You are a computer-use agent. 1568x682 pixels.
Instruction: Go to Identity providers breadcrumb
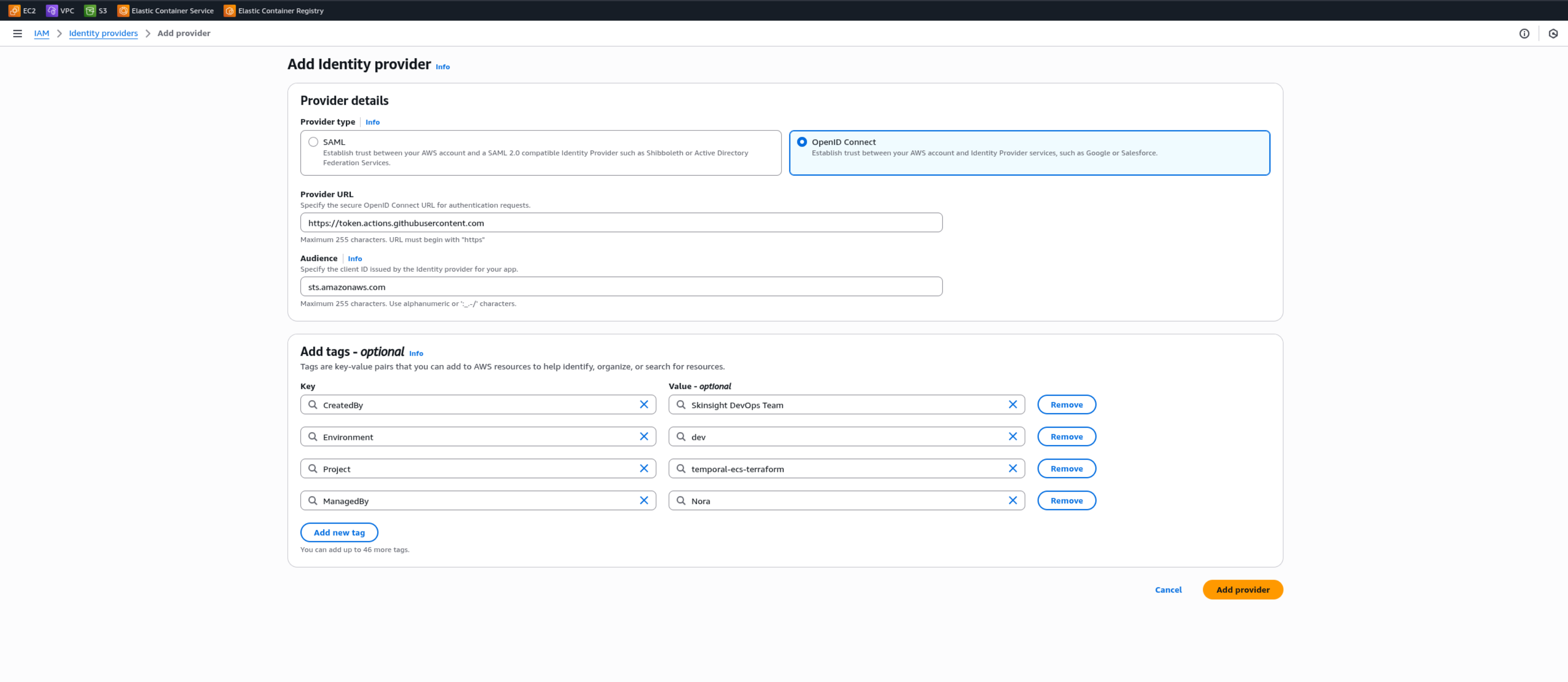(x=103, y=33)
